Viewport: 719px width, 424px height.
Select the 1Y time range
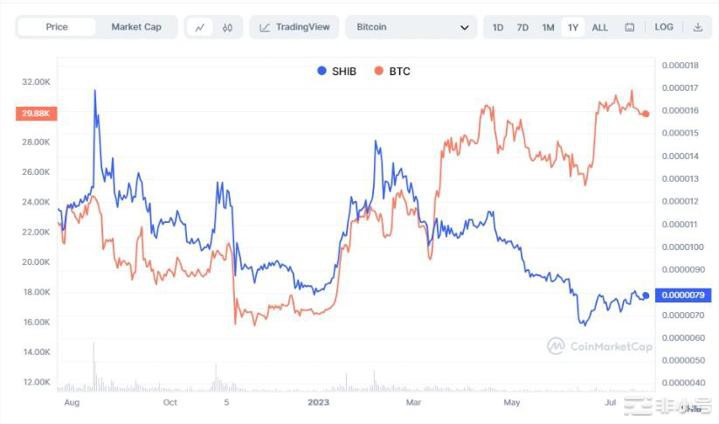tap(573, 27)
